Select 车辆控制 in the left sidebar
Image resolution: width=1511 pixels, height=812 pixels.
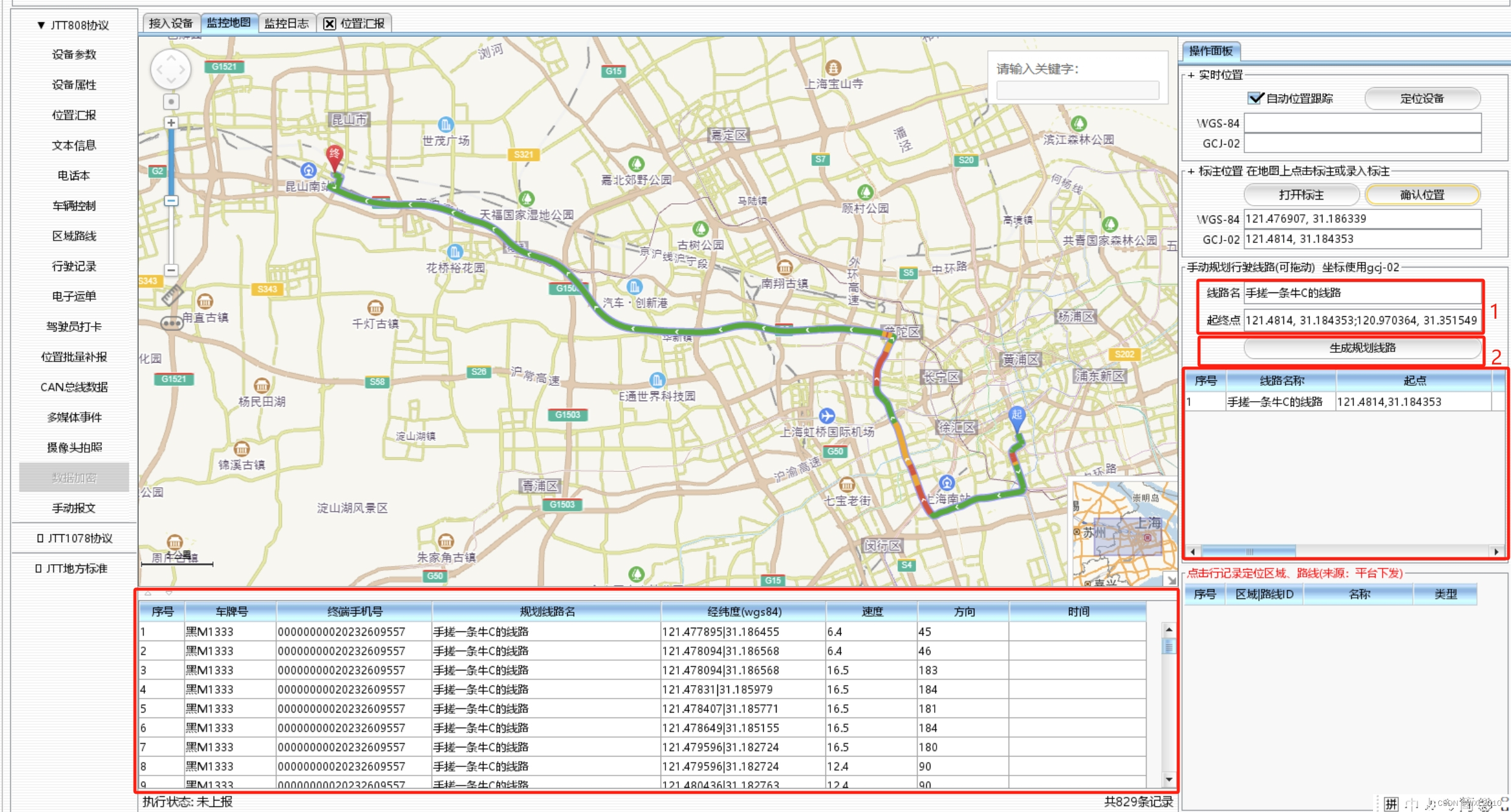(74, 206)
